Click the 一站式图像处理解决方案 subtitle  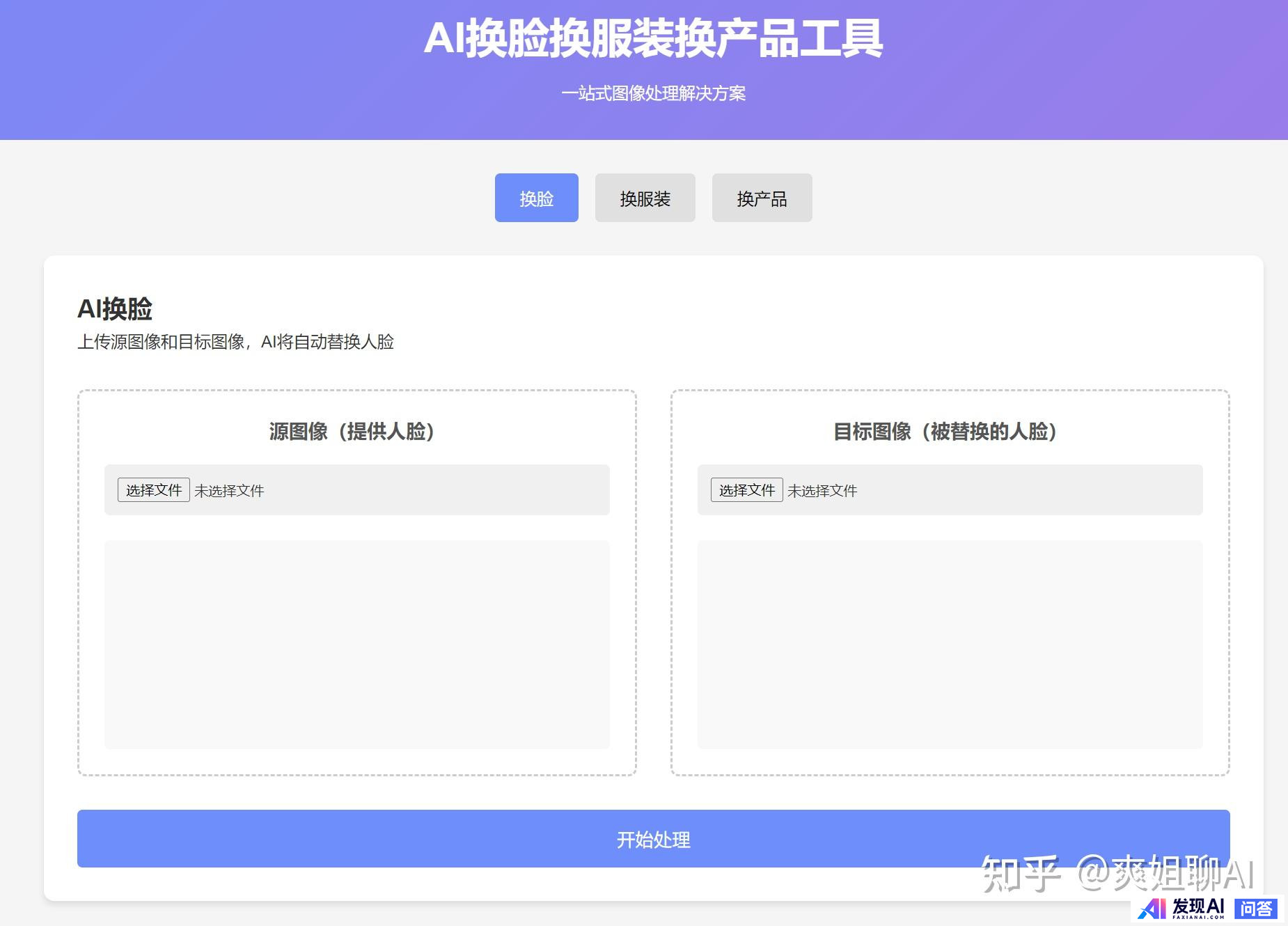pyautogui.click(x=653, y=93)
